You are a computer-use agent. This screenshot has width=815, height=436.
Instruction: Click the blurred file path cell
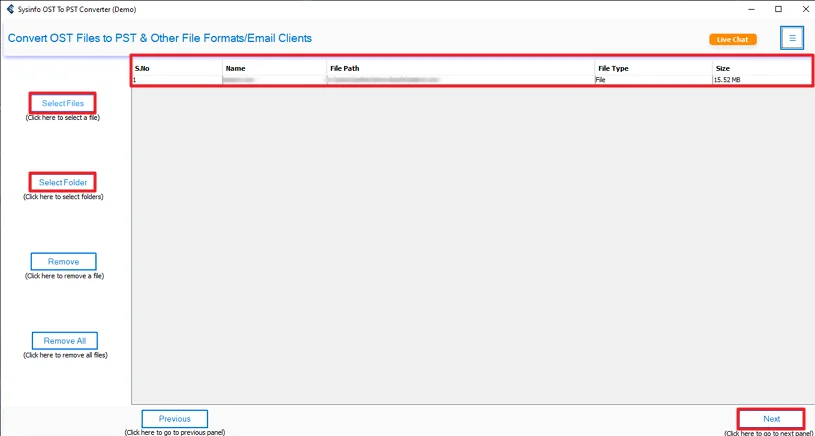(x=460, y=79)
